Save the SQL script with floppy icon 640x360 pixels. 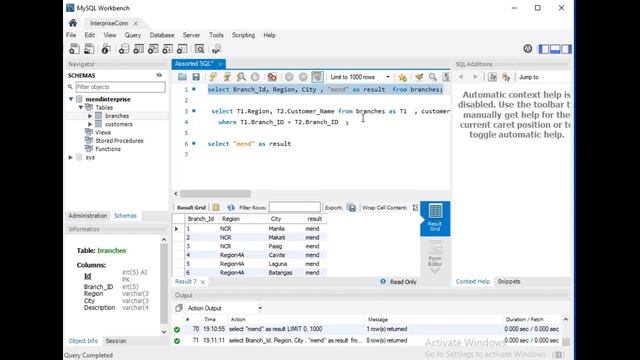click(x=196, y=77)
